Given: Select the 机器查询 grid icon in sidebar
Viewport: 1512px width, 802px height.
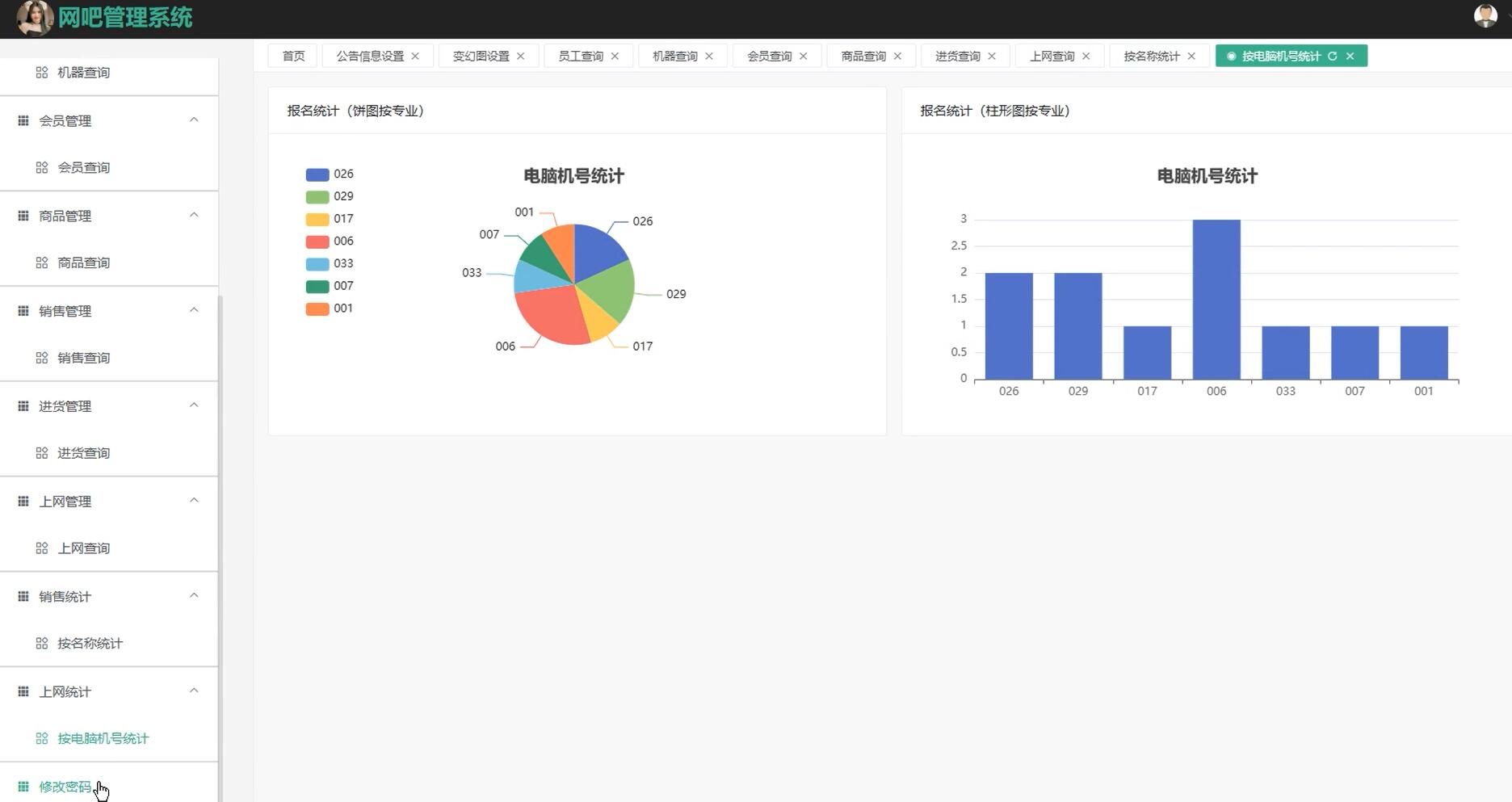Looking at the screenshot, I should pyautogui.click(x=41, y=72).
